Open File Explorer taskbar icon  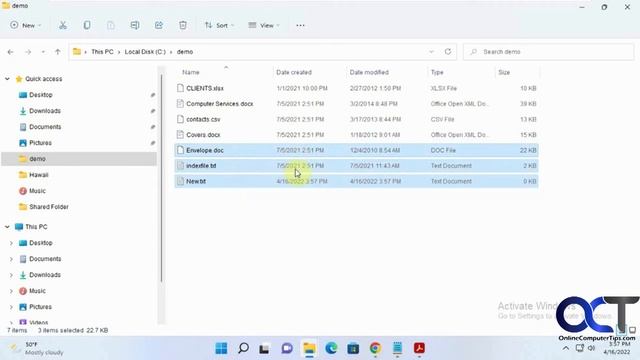(x=309, y=348)
